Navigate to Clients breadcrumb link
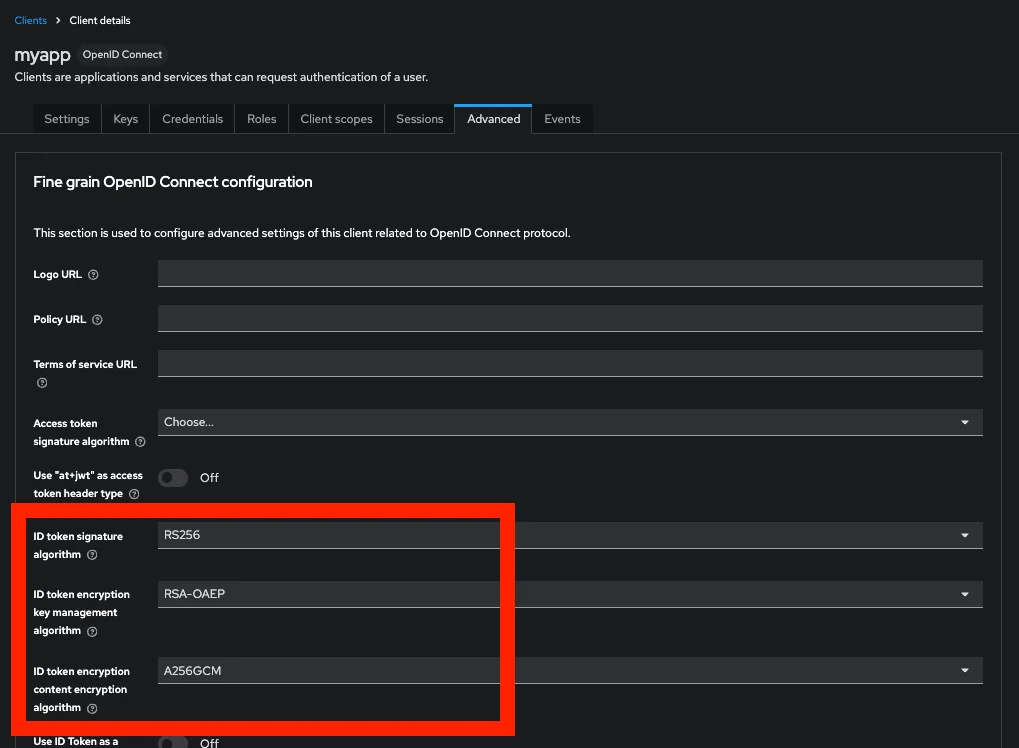 31,20
